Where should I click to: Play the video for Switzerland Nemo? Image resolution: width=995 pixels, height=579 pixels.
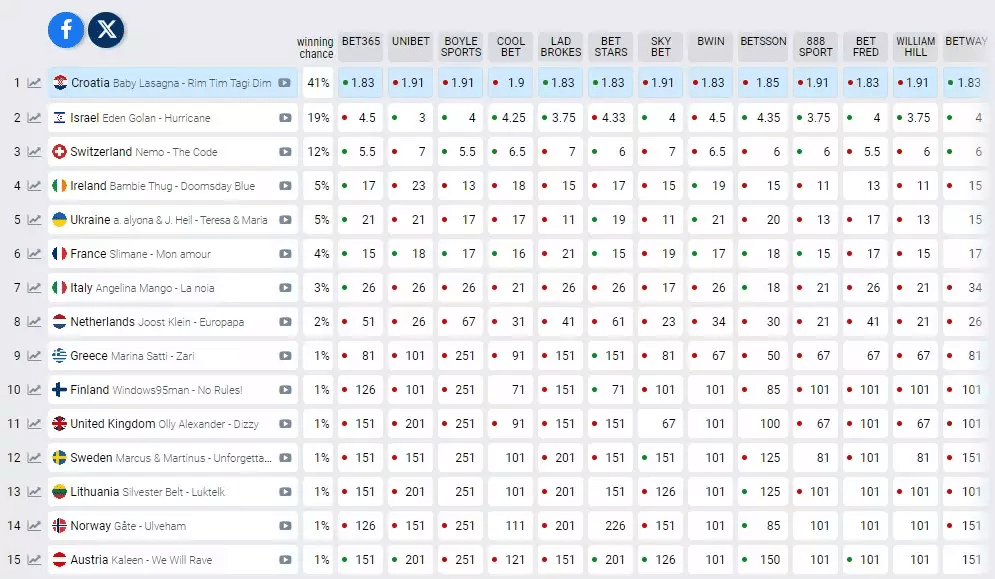click(x=285, y=152)
